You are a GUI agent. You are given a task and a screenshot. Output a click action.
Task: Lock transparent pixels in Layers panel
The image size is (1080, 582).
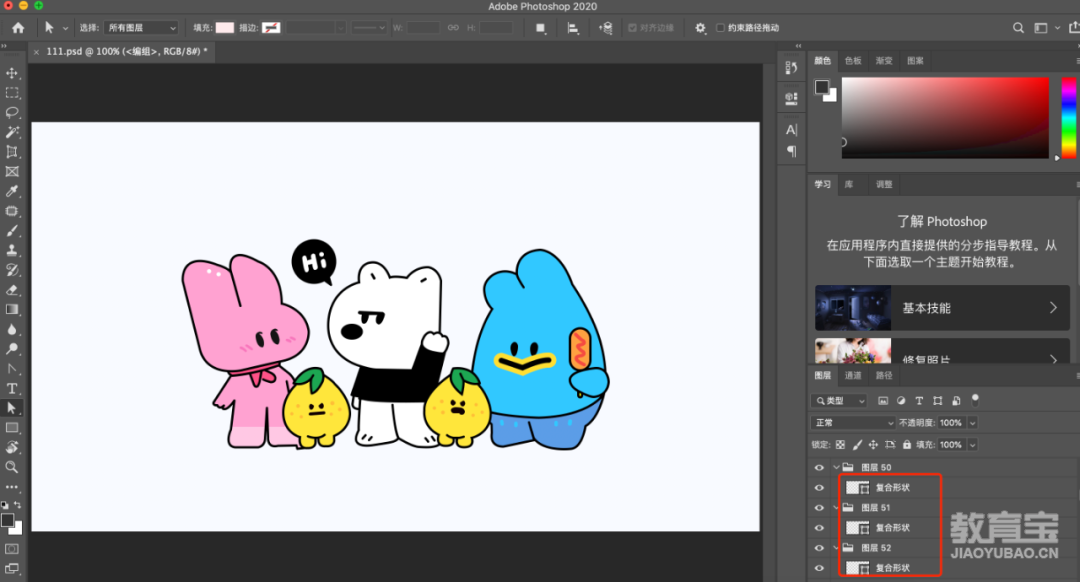point(840,445)
